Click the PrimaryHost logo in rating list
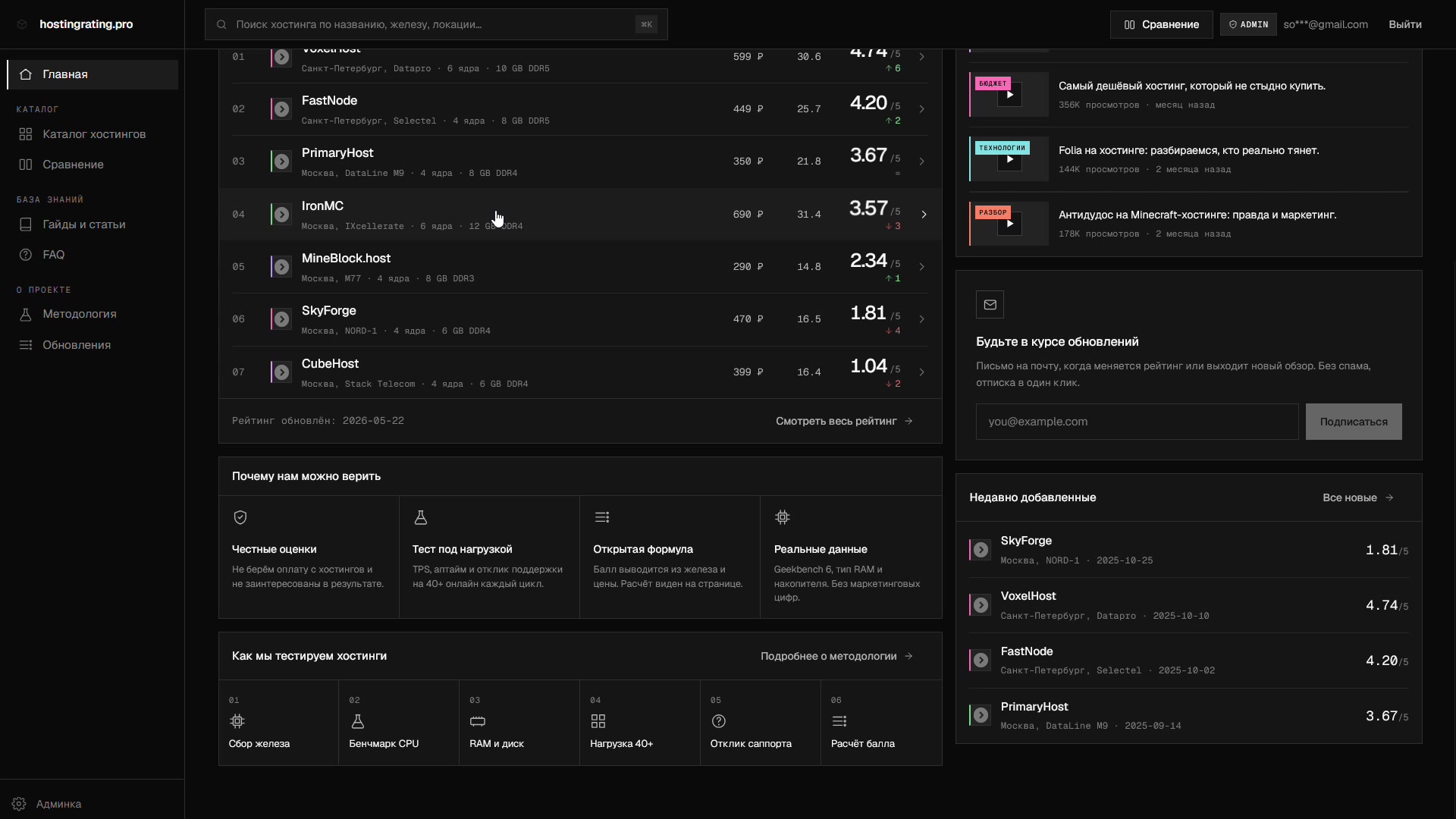 click(281, 162)
